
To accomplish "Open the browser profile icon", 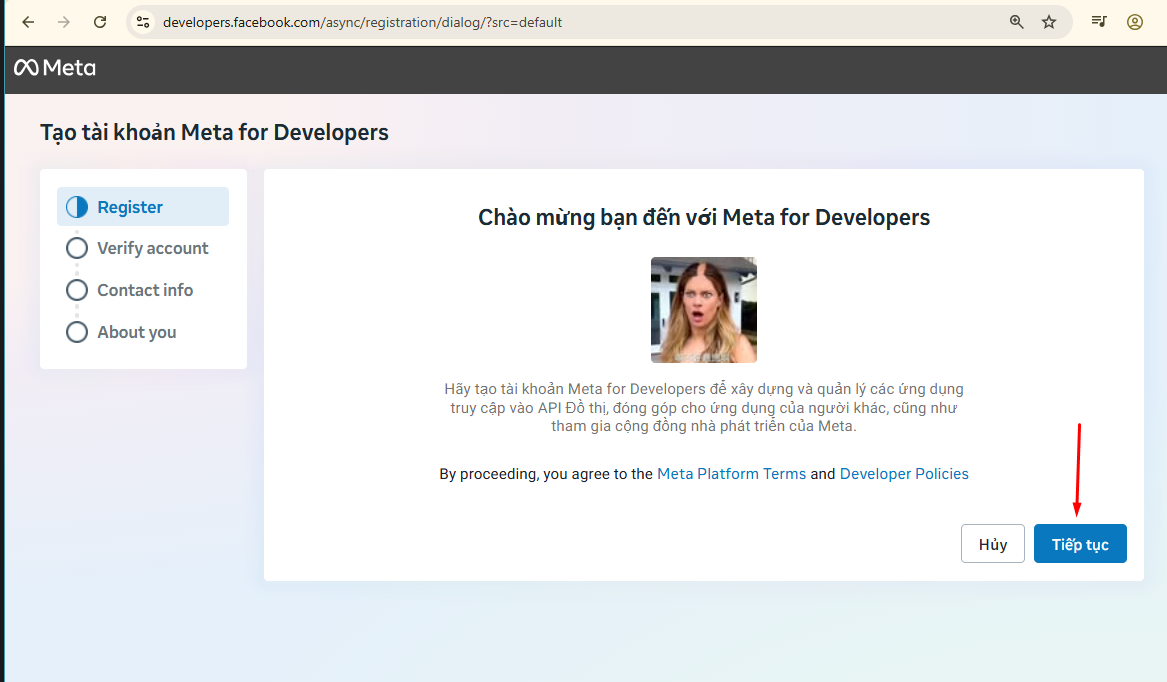I will 1135,22.
